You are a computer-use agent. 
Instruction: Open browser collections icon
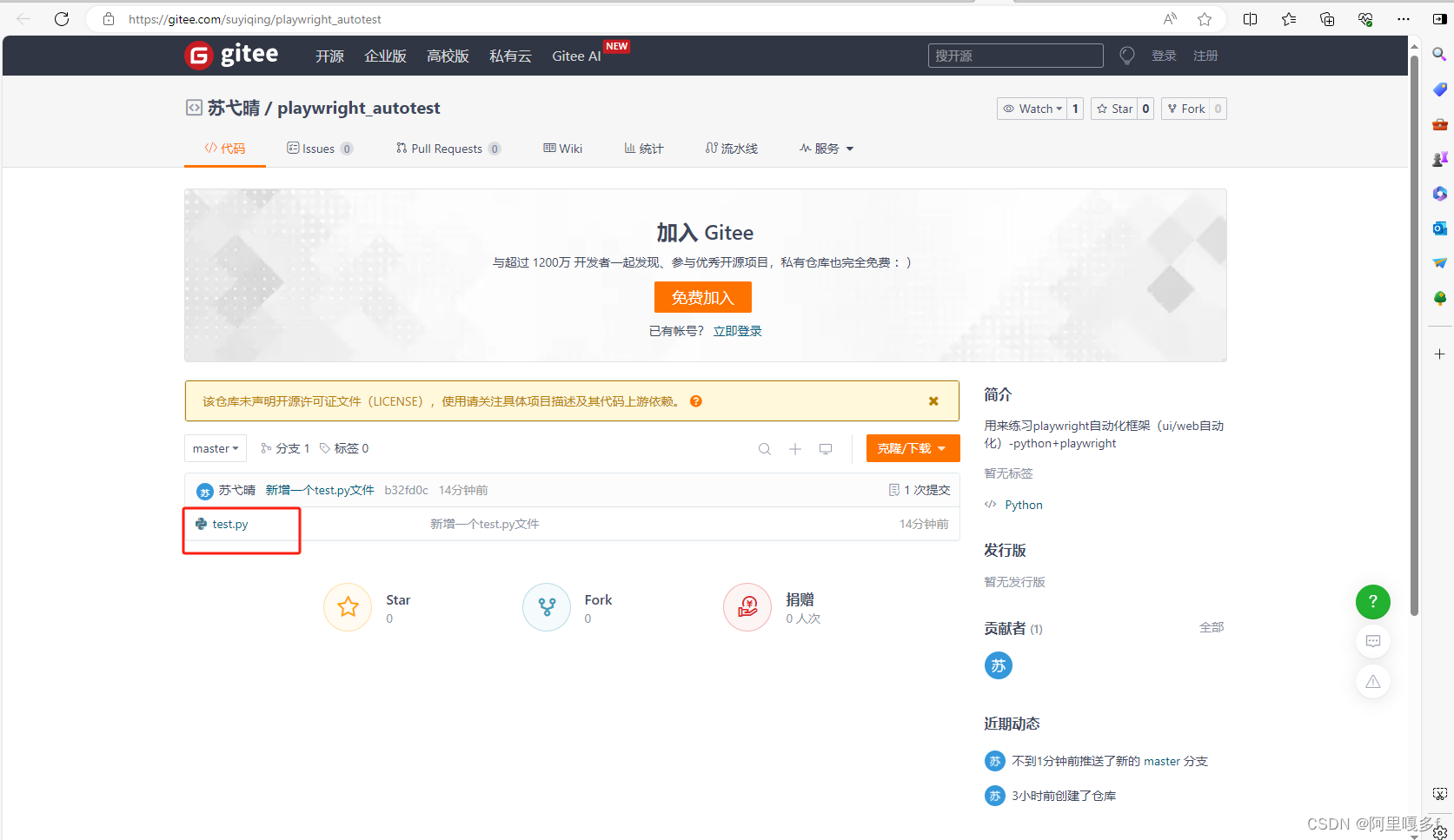1327,19
